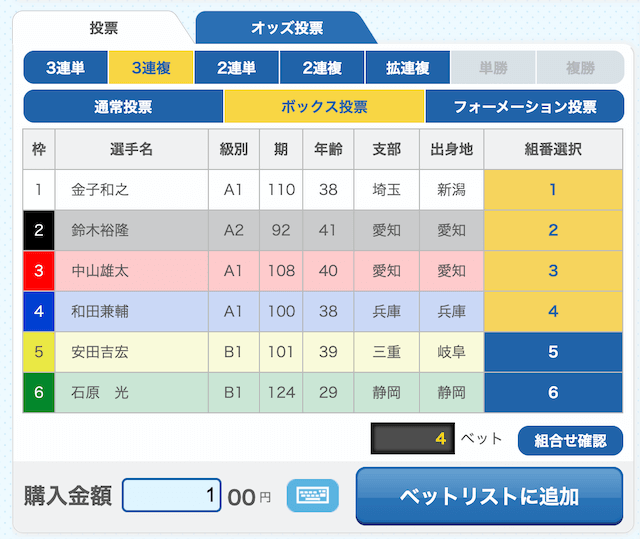The height and width of the screenshot is (539, 640).
Task: Click the 出身地 column header
Action: (x=451, y=149)
